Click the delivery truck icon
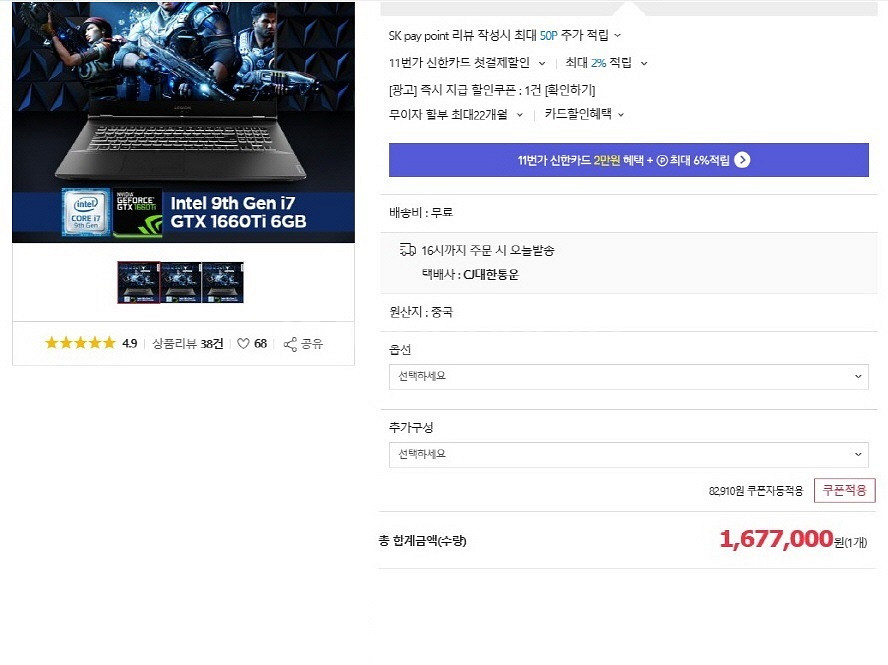 [x=407, y=250]
